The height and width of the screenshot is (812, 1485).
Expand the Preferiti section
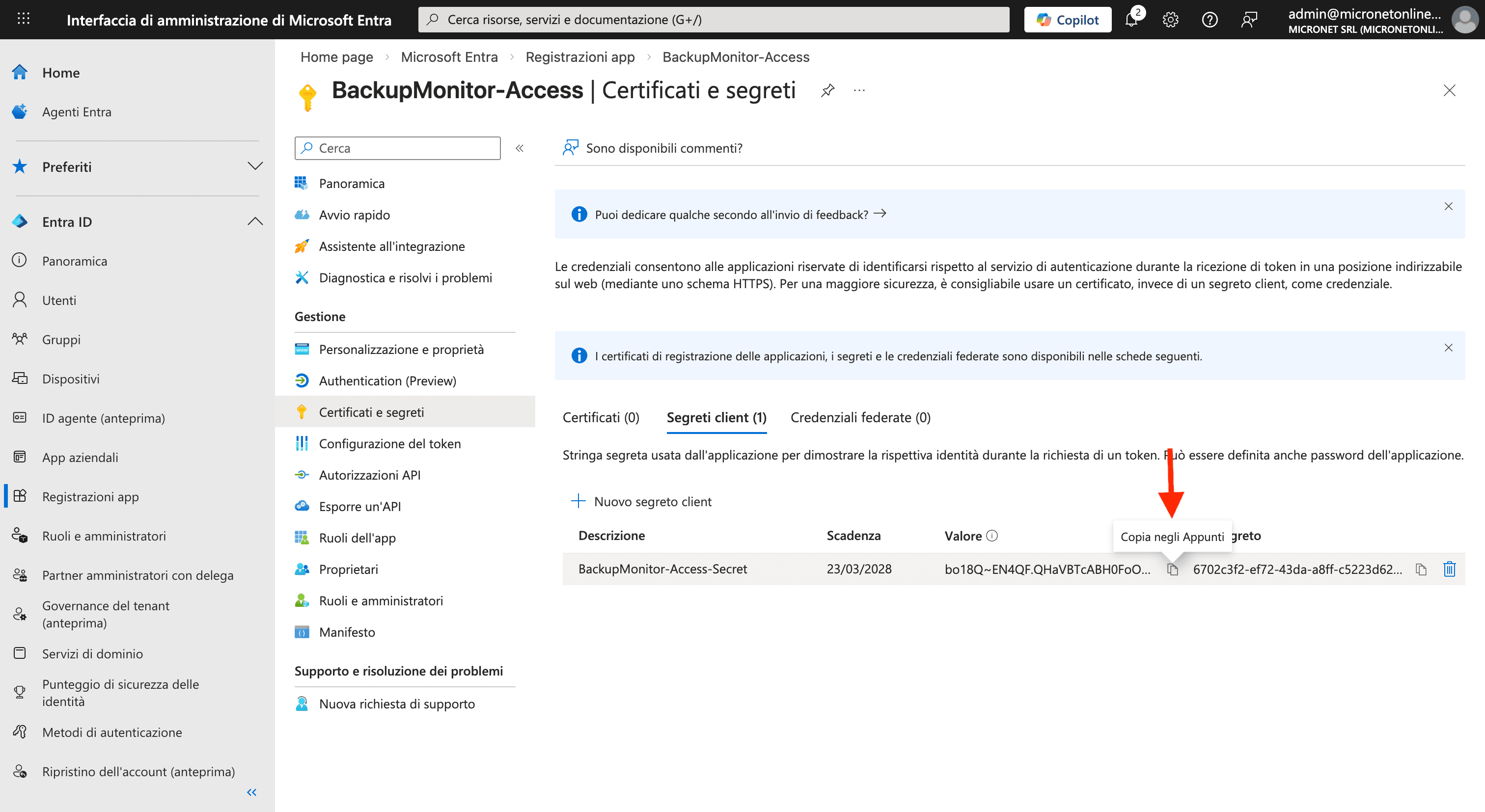point(255,166)
